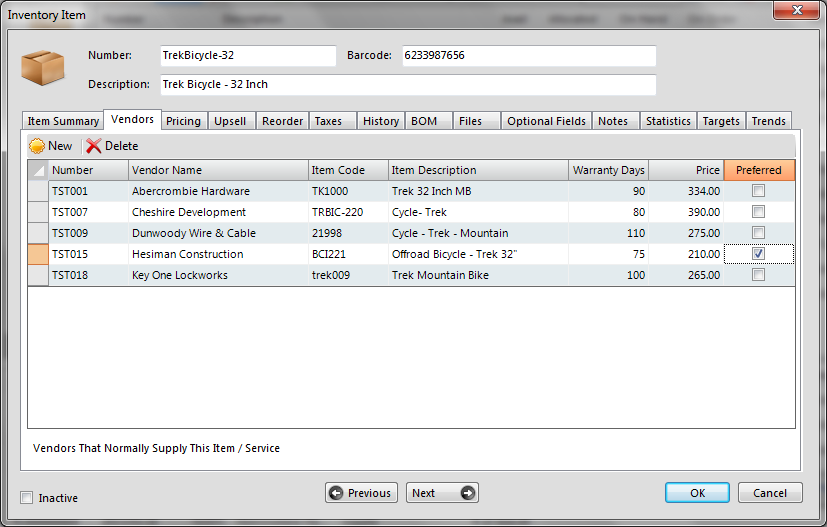This screenshot has height=527, width=827.
Task: Click the red X Delete icon
Action: tap(94, 146)
